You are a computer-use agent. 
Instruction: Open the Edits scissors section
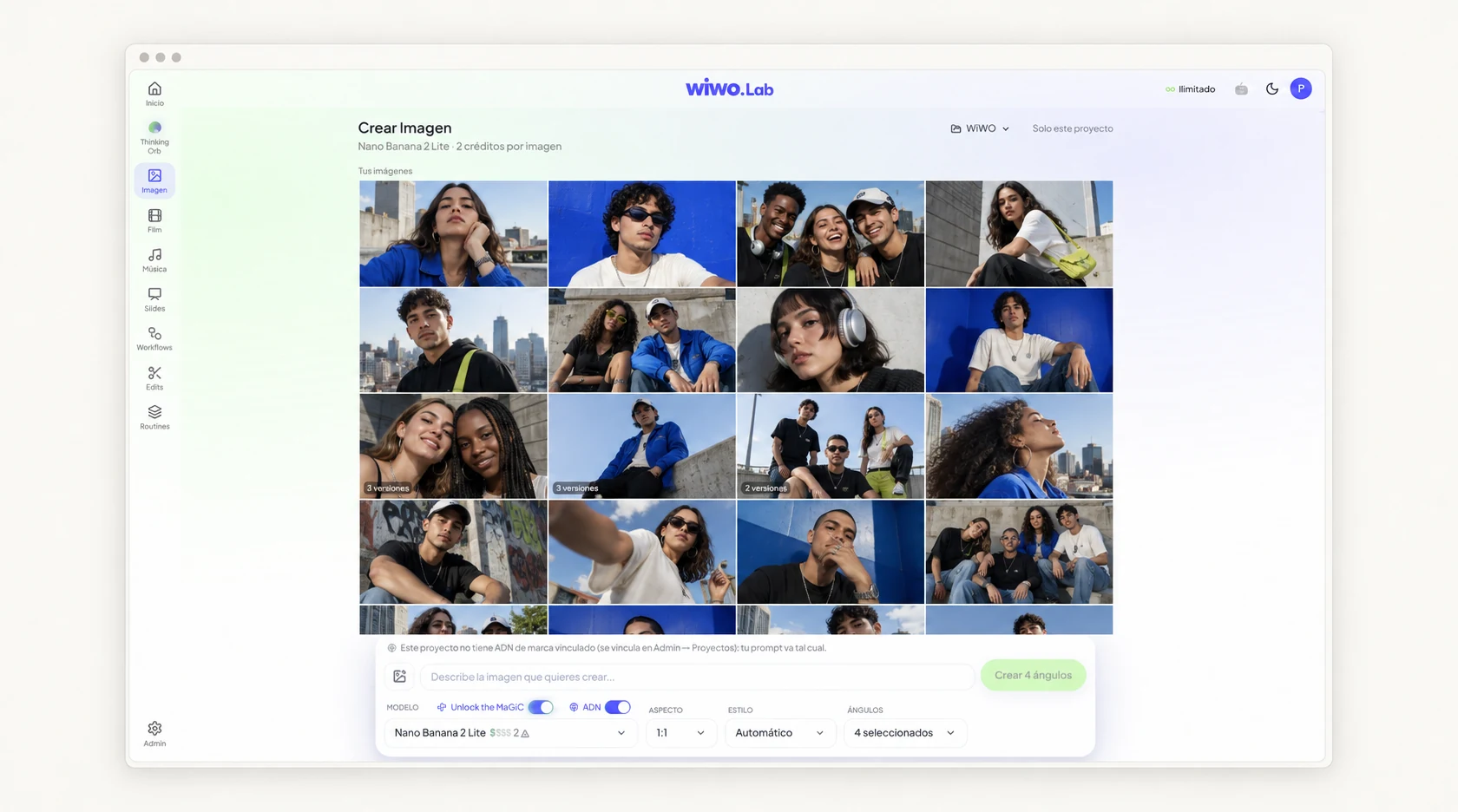[x=154, y=378]
